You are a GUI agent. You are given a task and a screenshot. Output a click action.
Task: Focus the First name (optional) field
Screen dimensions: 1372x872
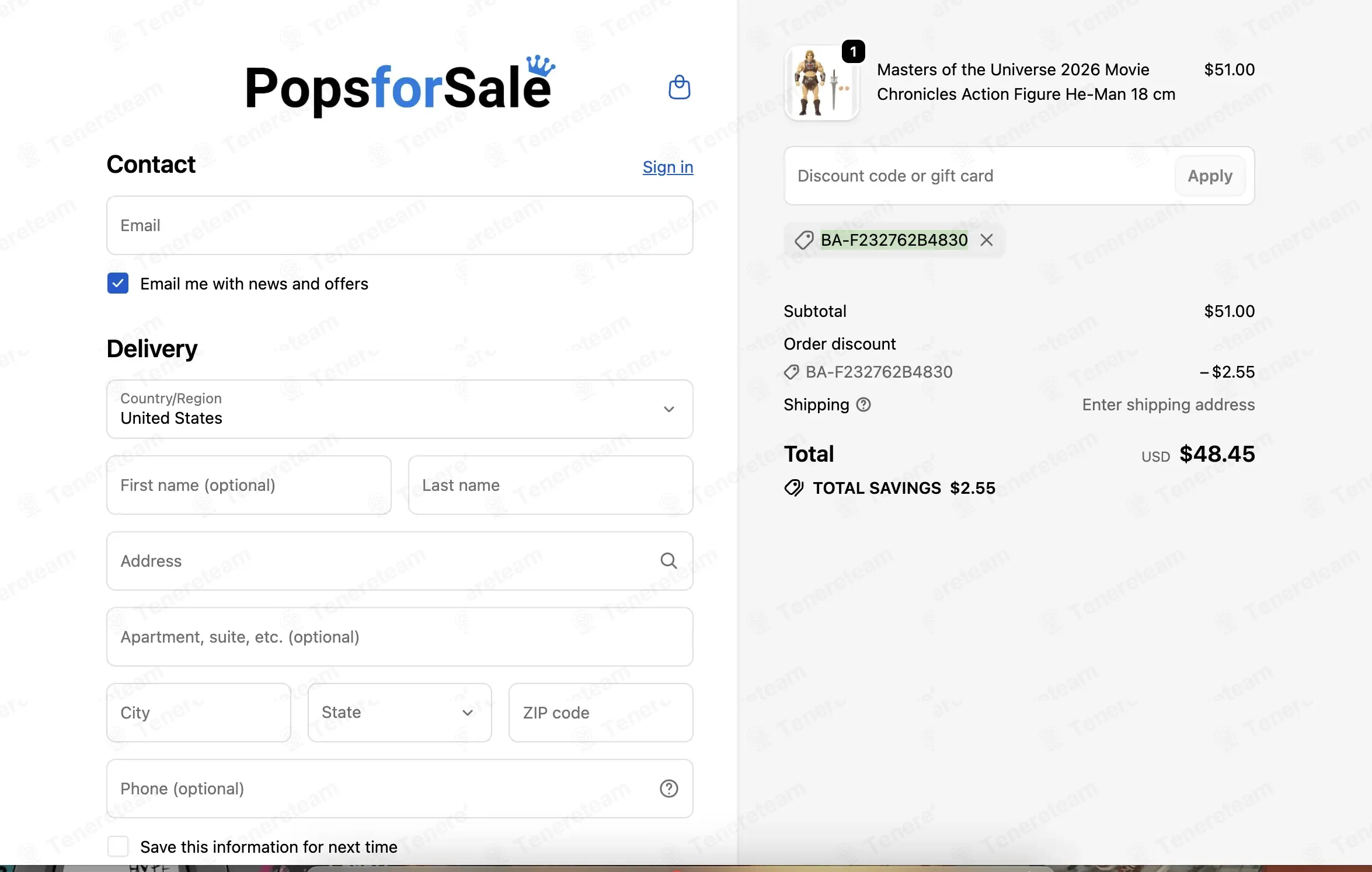point(249,485)
